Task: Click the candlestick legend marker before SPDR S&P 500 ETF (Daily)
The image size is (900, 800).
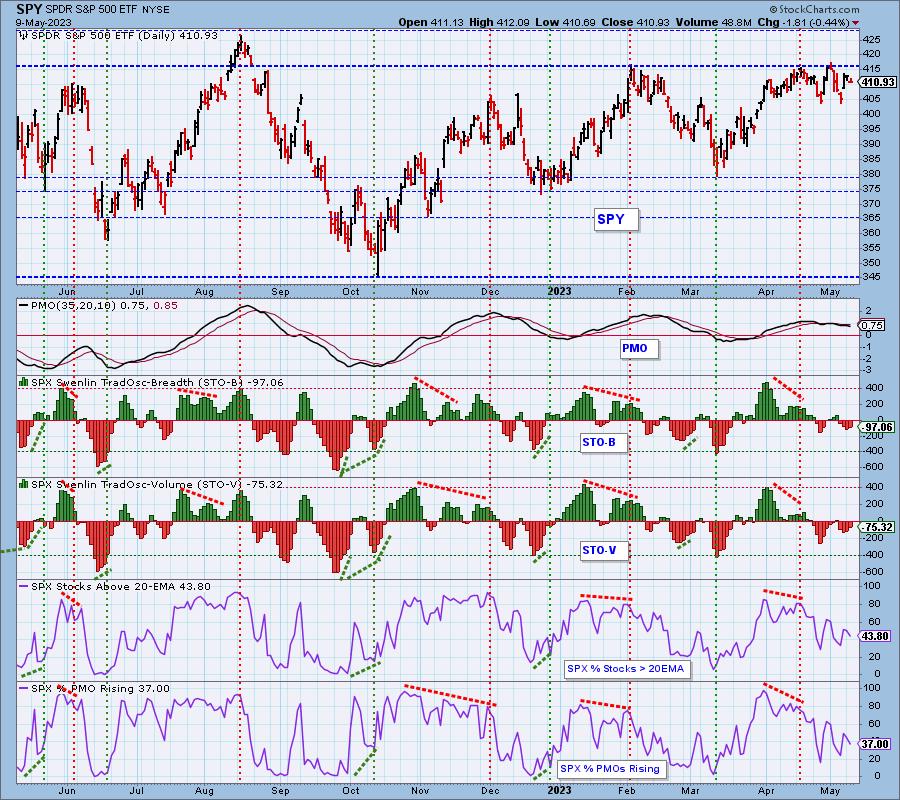Action: [24, 36]
